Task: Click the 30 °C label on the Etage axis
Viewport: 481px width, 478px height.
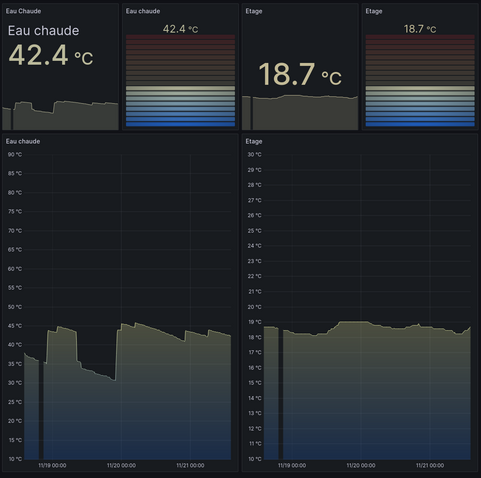Action: [x=254, y=155]
